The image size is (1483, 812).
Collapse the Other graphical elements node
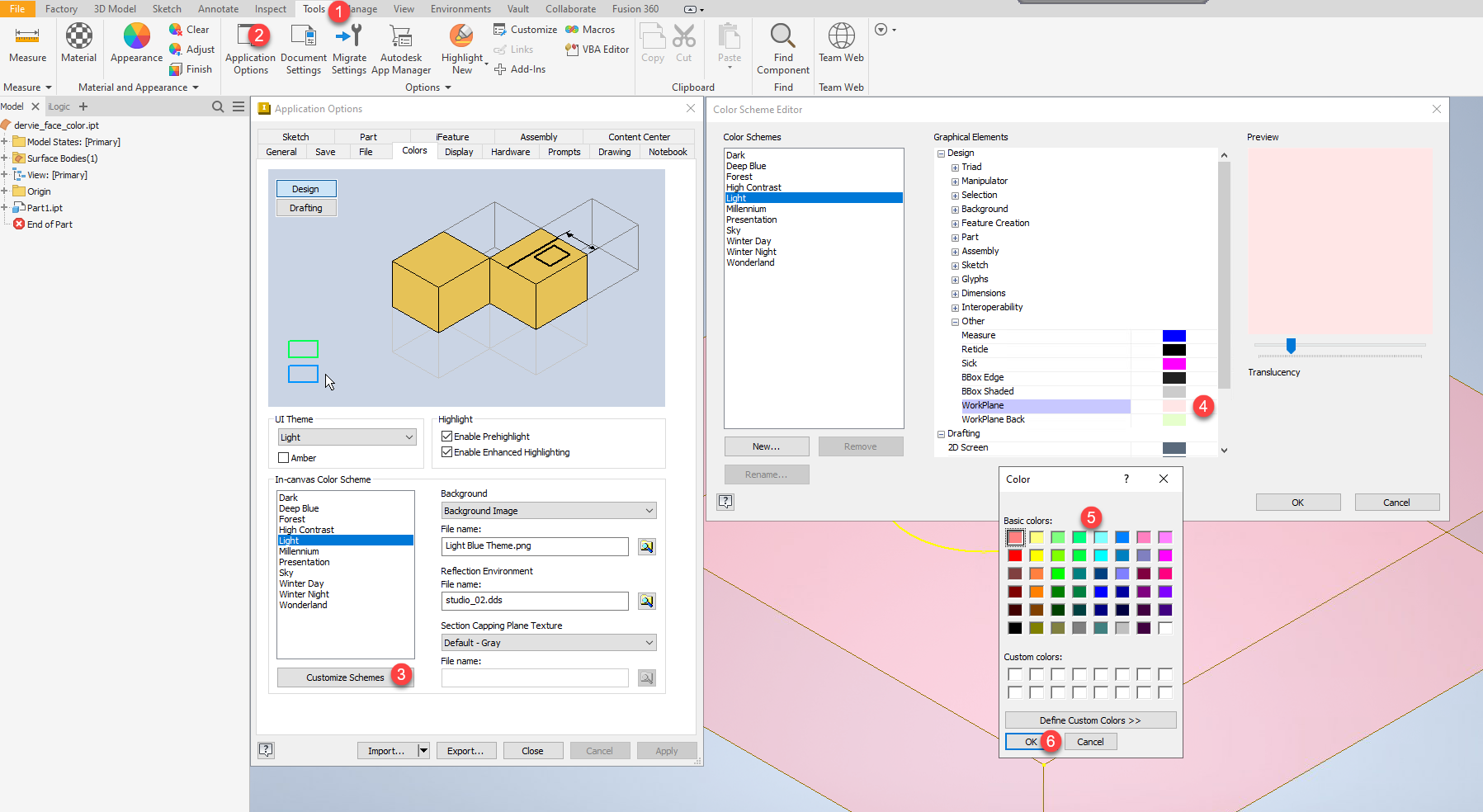[x=955, y=322]
